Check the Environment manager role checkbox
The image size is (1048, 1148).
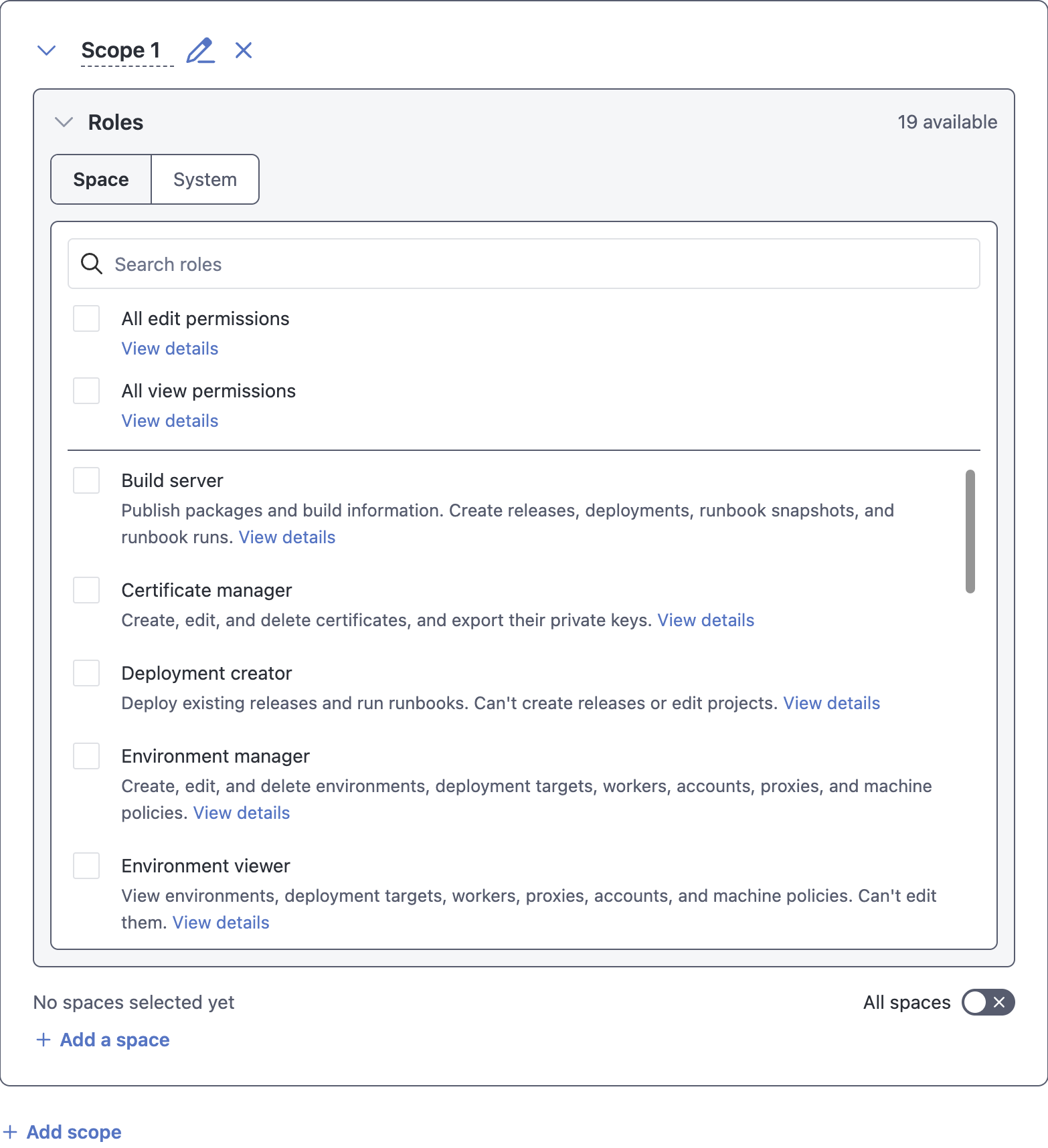[x=86, y=756]
